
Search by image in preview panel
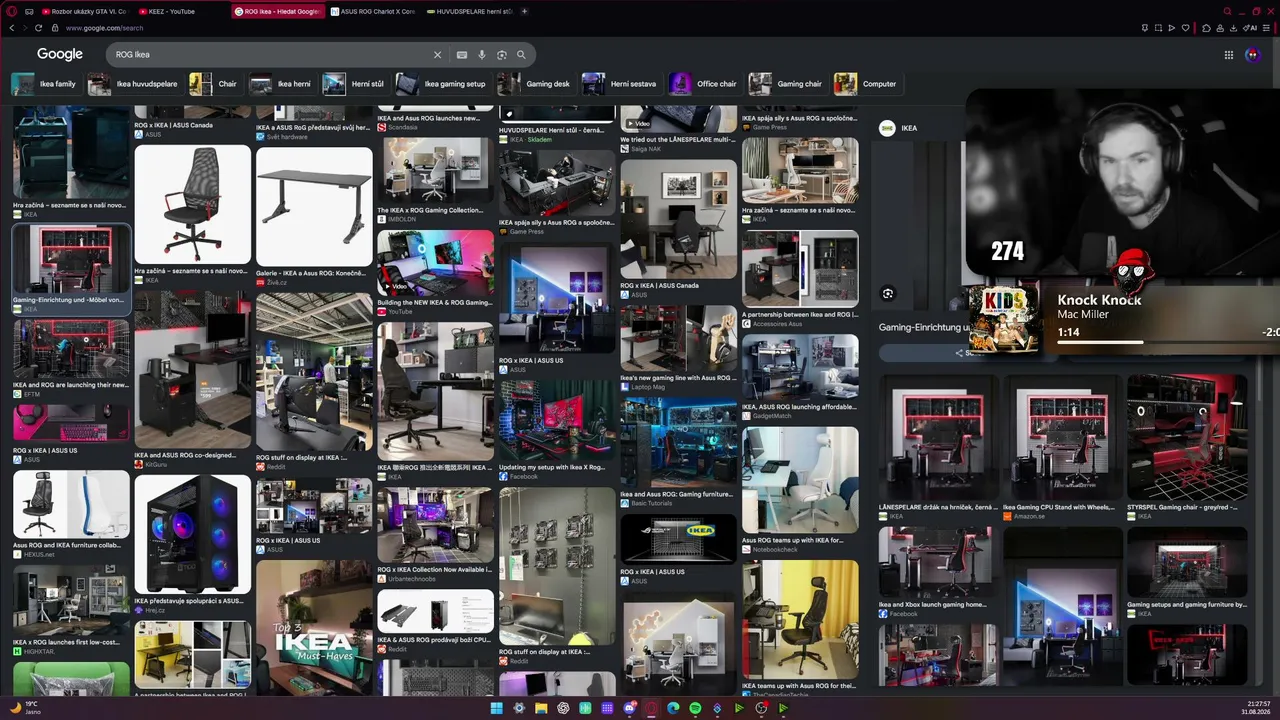(x=888, y=293)
